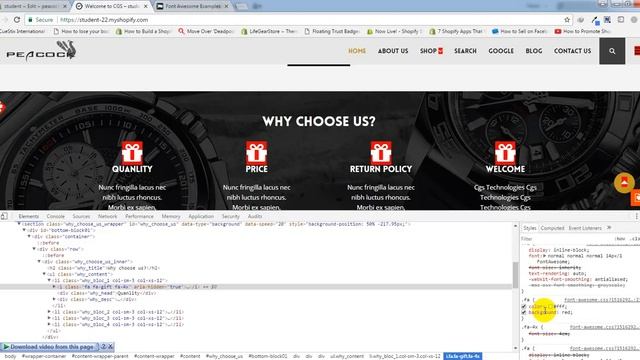Close the Download video bar with X
Viewport: 640px width, 360px height.
[110, 347]
